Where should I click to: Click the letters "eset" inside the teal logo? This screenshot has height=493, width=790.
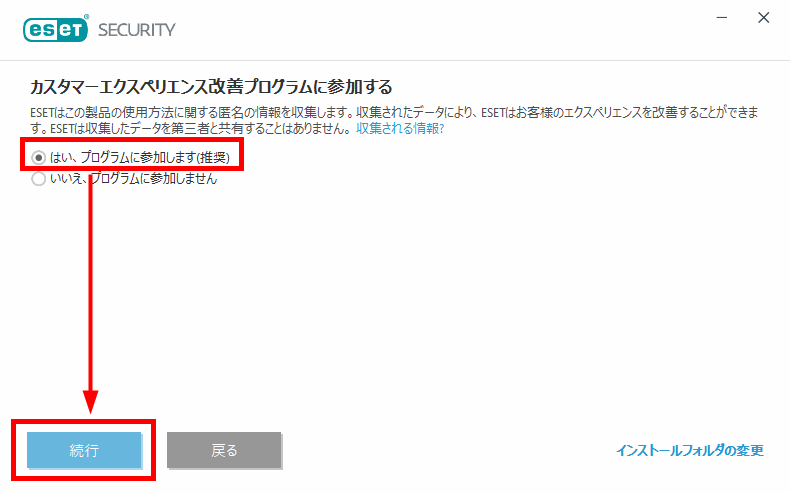pos(55,30)
